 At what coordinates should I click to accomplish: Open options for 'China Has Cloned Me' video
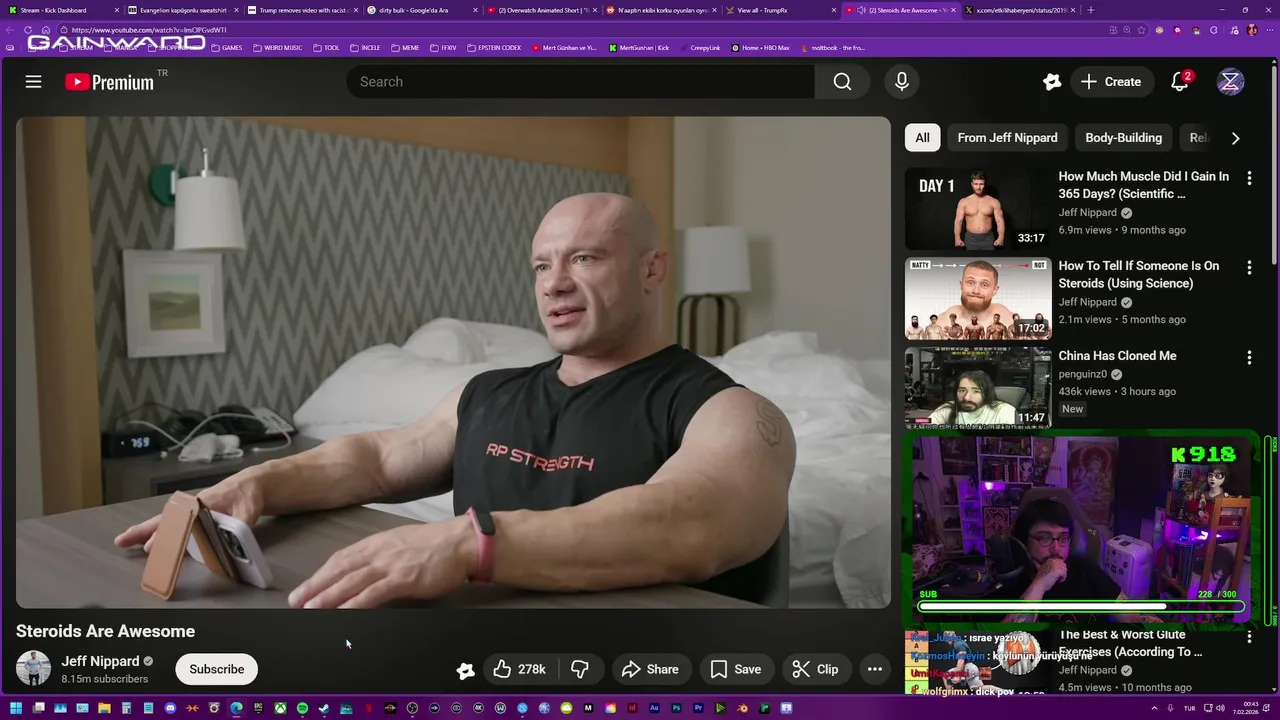(1249, 357)
